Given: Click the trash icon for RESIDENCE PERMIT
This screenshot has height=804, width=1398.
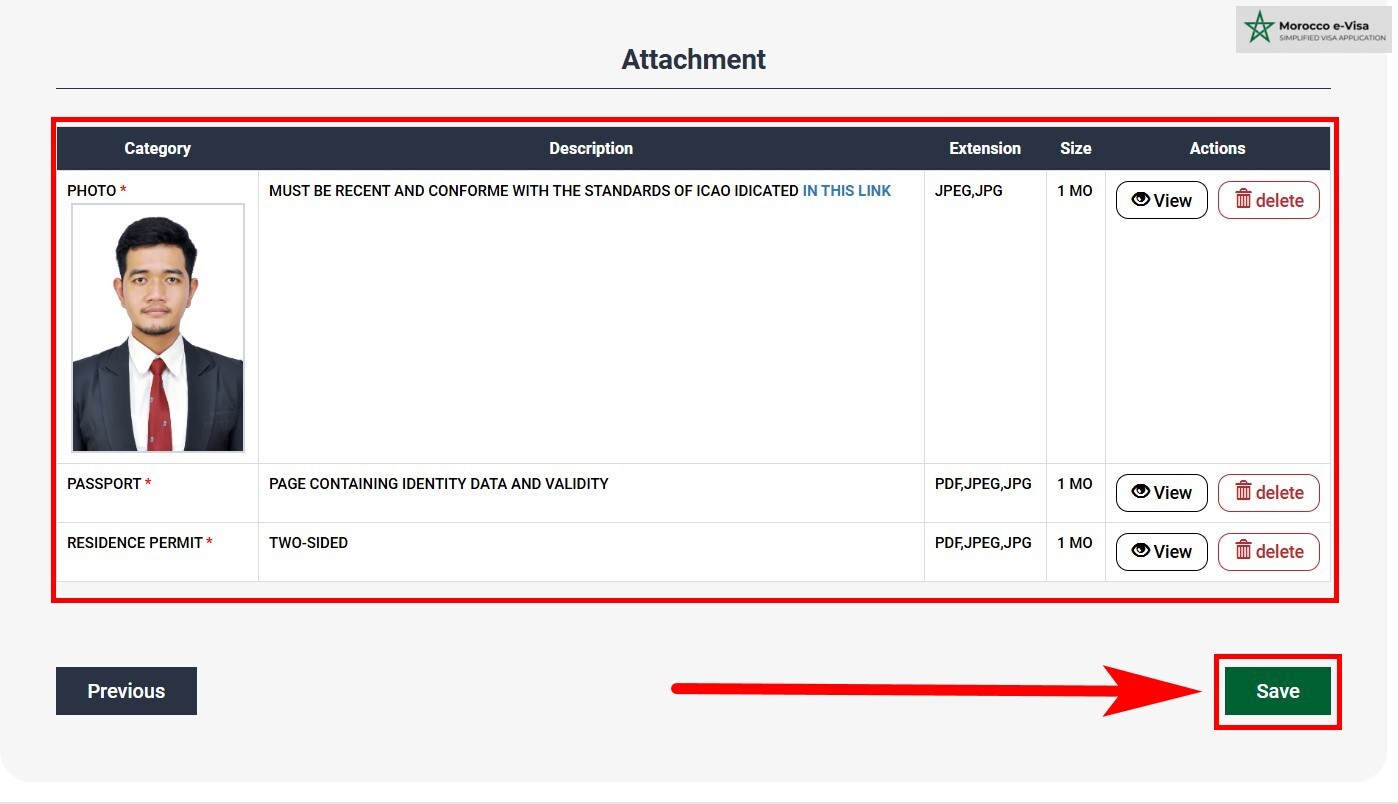Looking at the screenshot, I should [1243, 550].
